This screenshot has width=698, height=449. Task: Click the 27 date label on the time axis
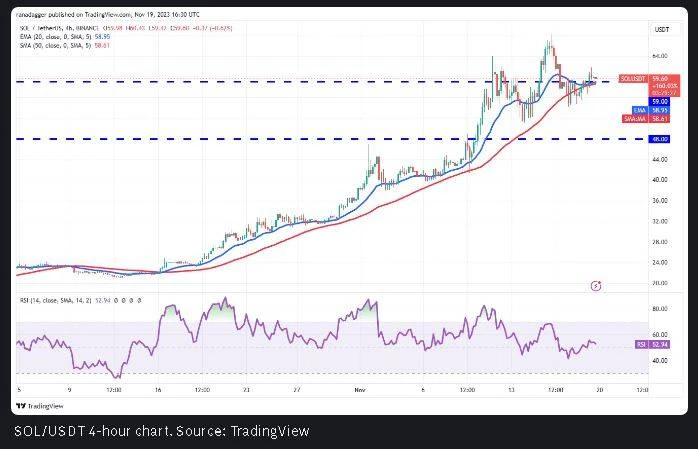[x=297, y=390]
